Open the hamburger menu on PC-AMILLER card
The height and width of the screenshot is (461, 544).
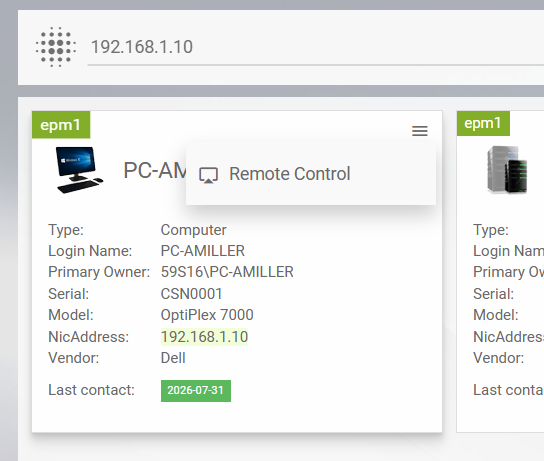(419, 131)
